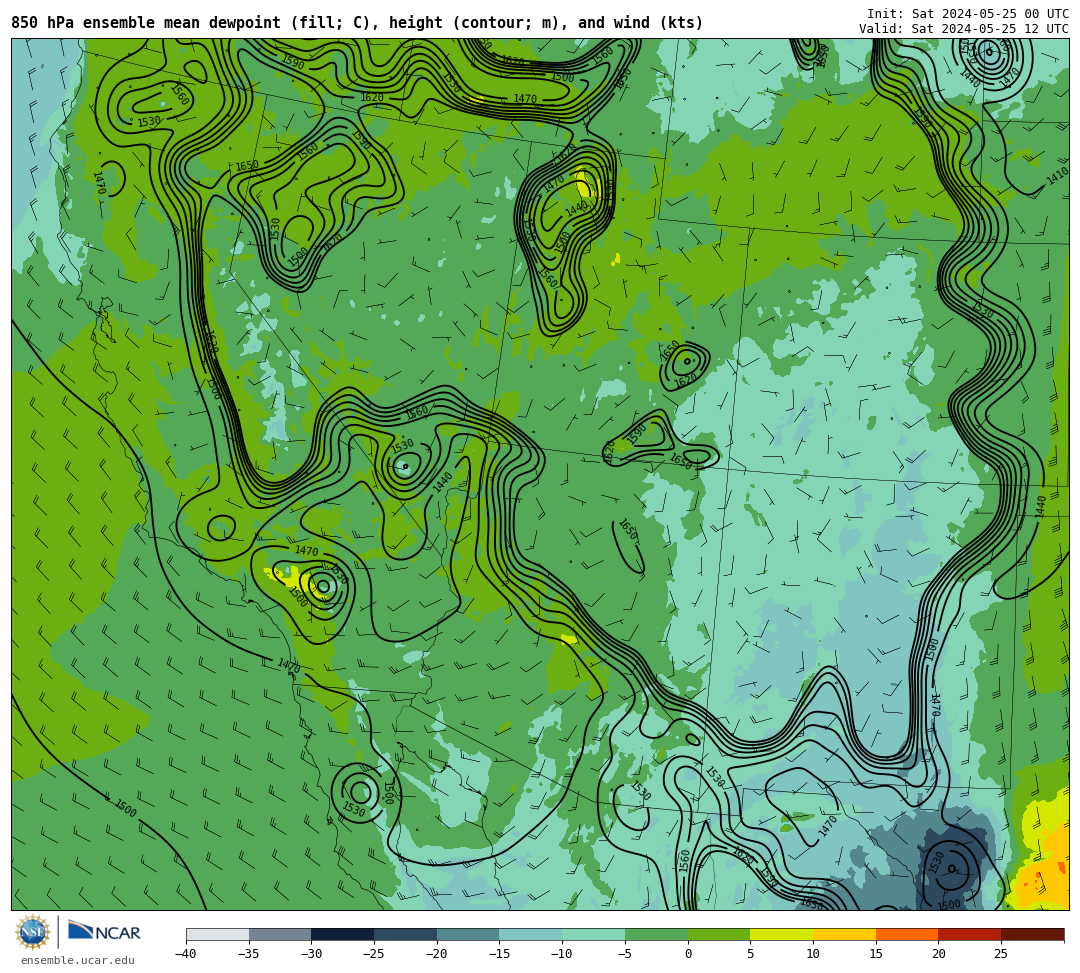Click the -25 colorbar tick label
The width and height of the screenshot is (1080, 973).
pyautogui.click(x=374, y=954)
